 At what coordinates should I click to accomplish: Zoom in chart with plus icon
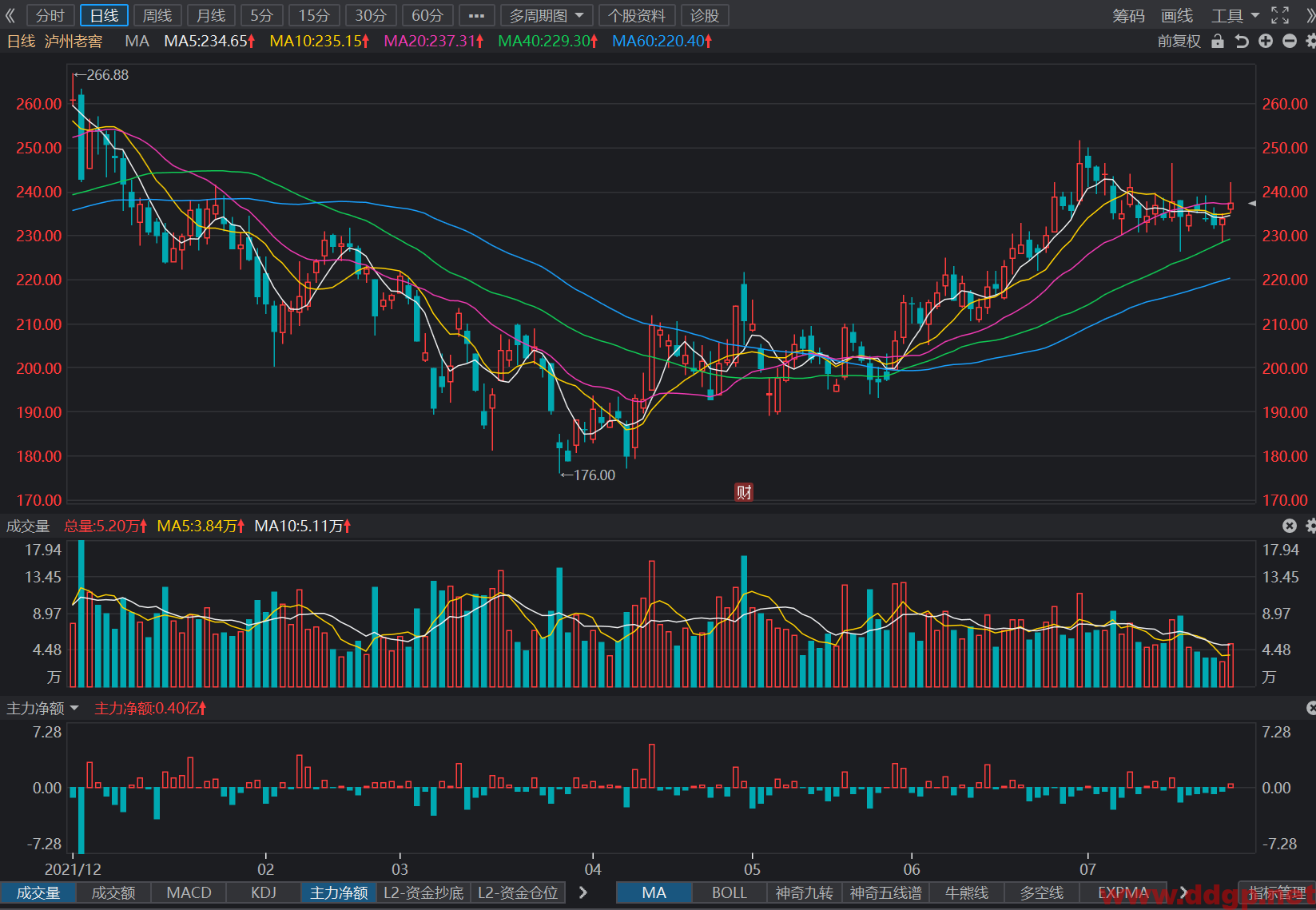[1266, 41]
